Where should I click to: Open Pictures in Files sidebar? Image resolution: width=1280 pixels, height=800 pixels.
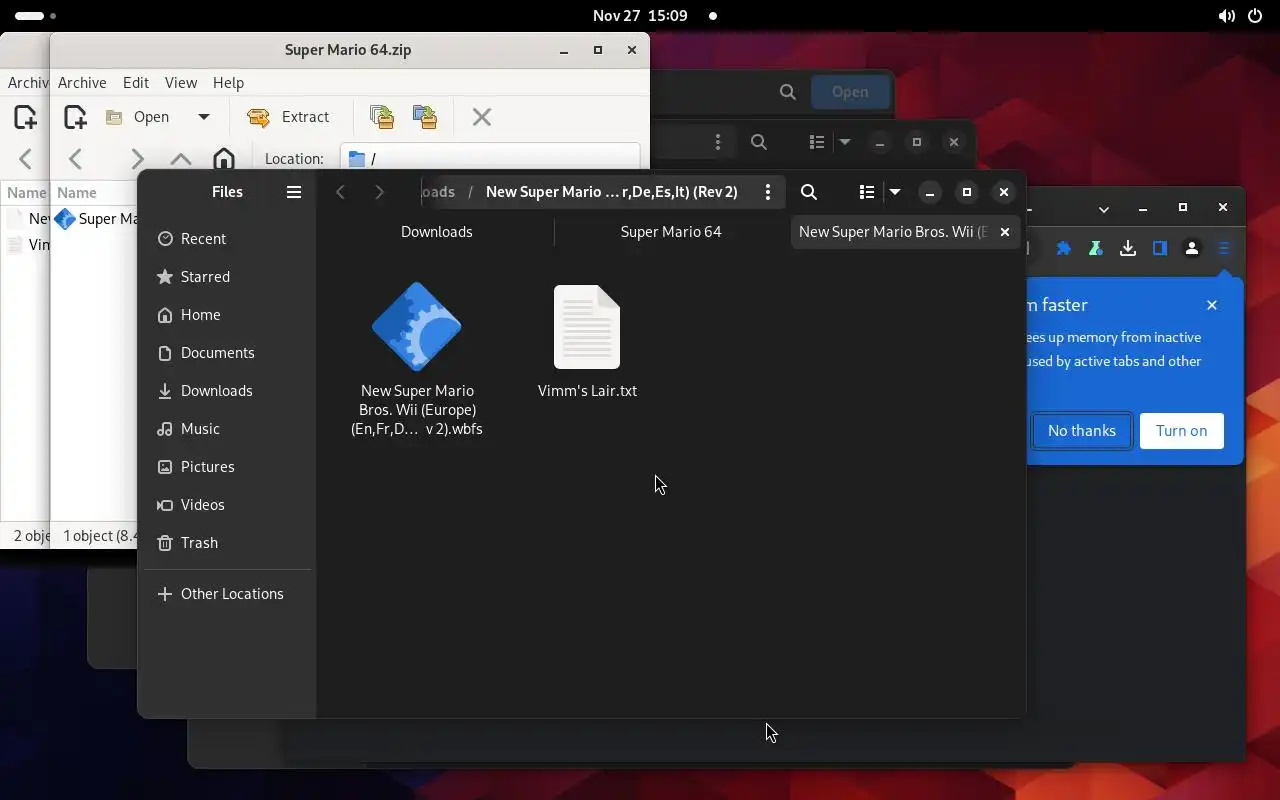(x=227, y=467)
